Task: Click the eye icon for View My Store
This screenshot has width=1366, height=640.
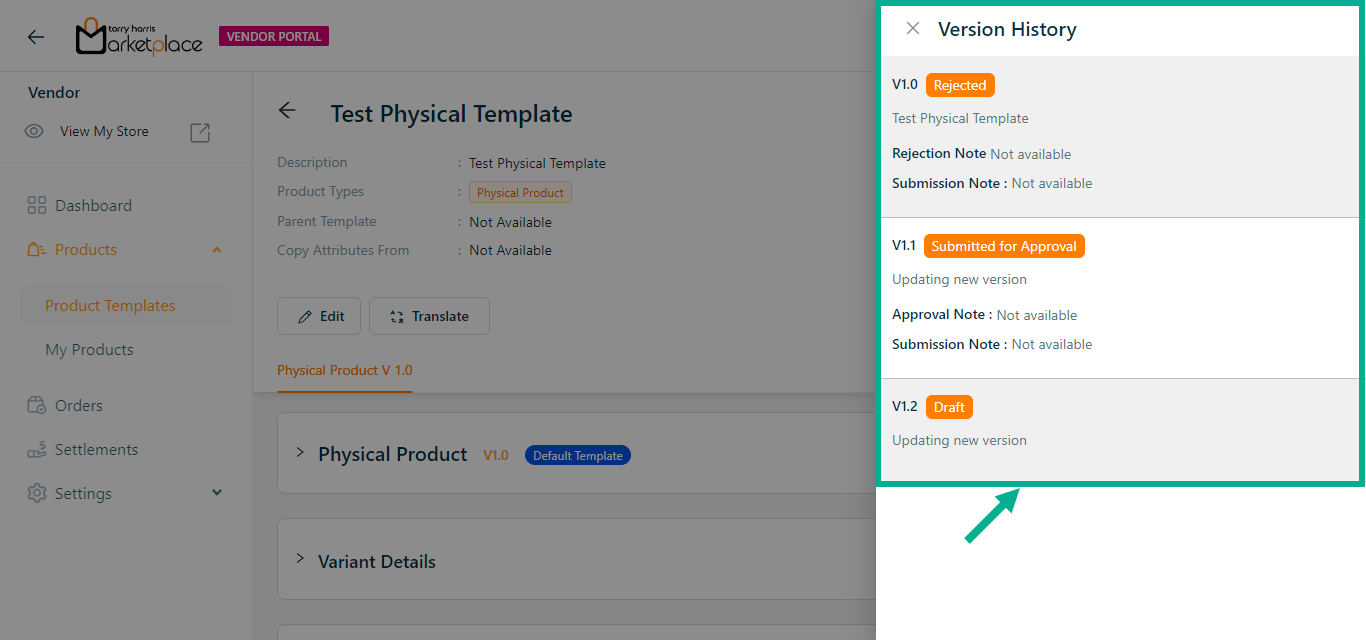Action: [x=34, y=131]
